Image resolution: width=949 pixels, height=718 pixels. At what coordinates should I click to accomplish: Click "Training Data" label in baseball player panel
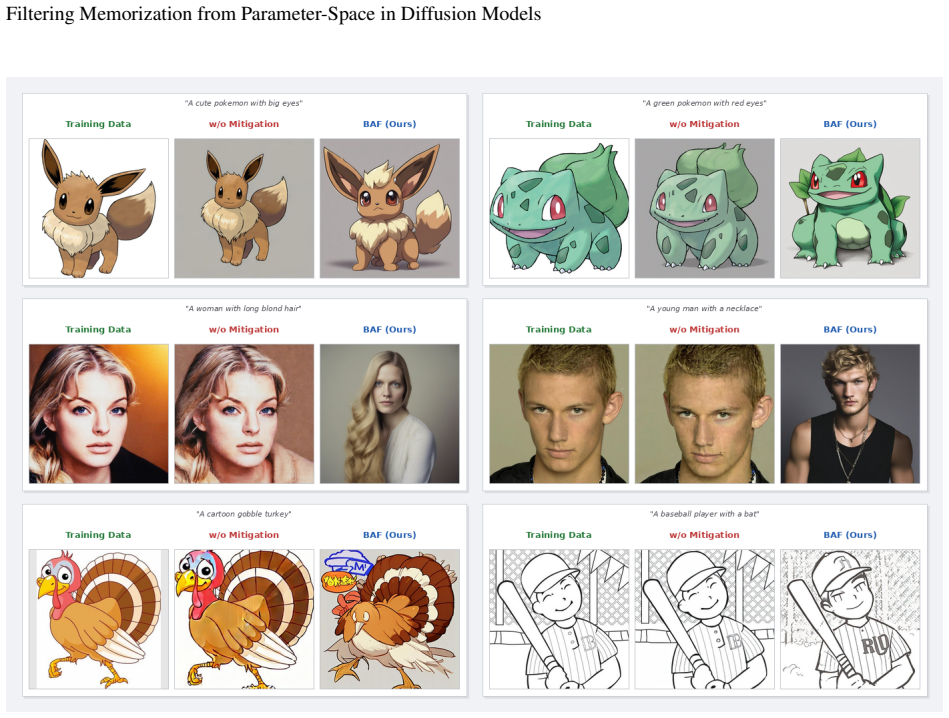coord(559,535)
